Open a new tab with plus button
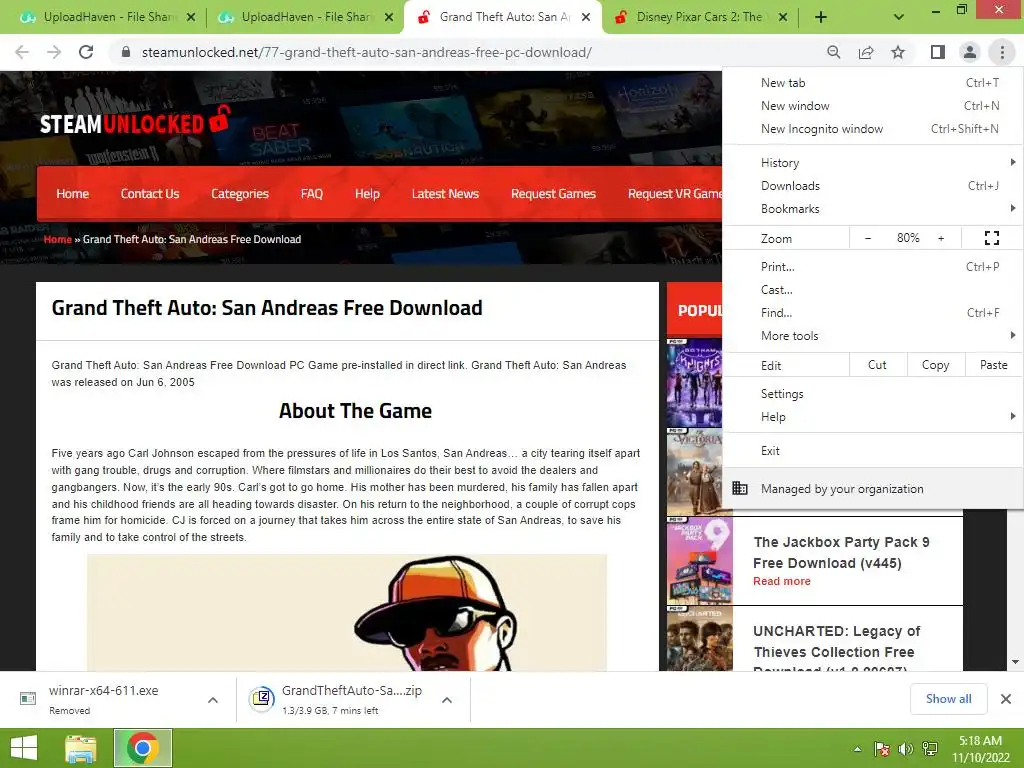Viewport: 1024px width, 768px height. [x=821, y=17]
